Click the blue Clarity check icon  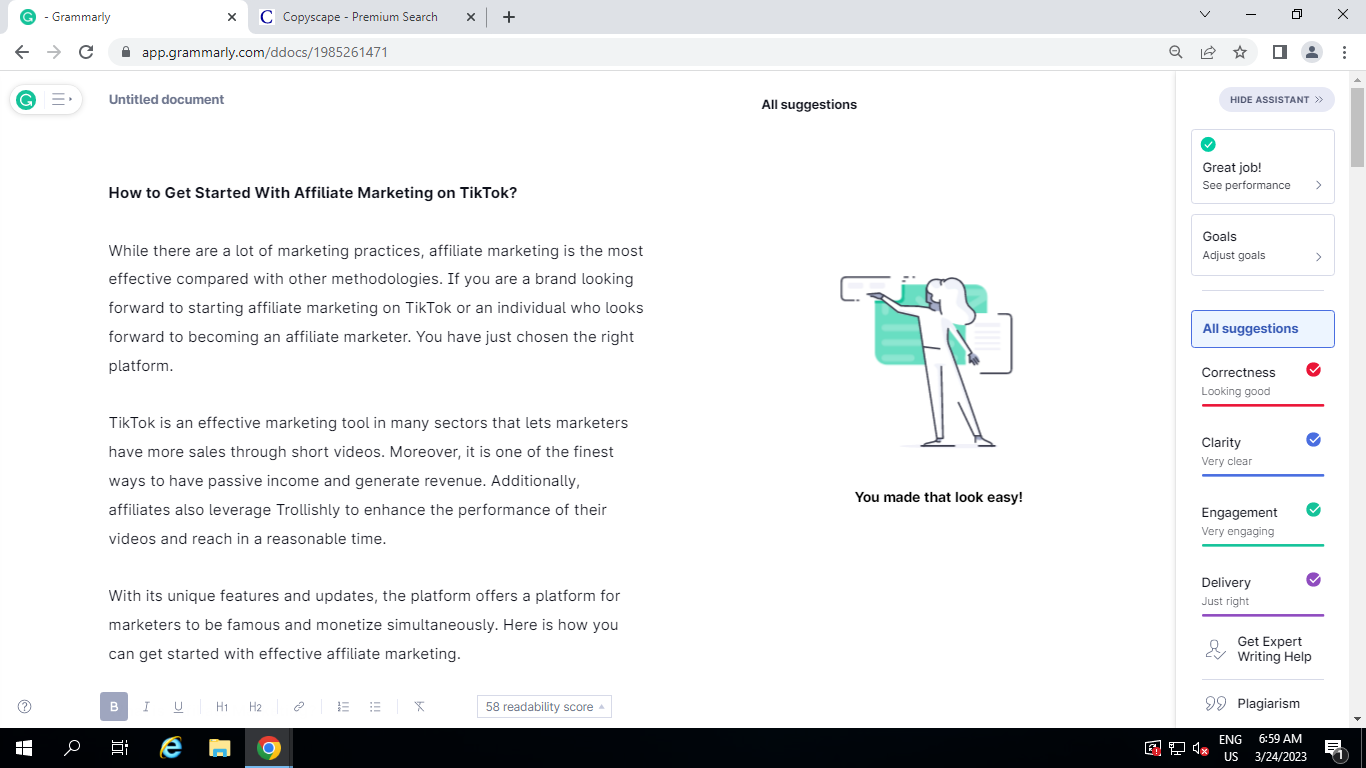point(1314,440)
